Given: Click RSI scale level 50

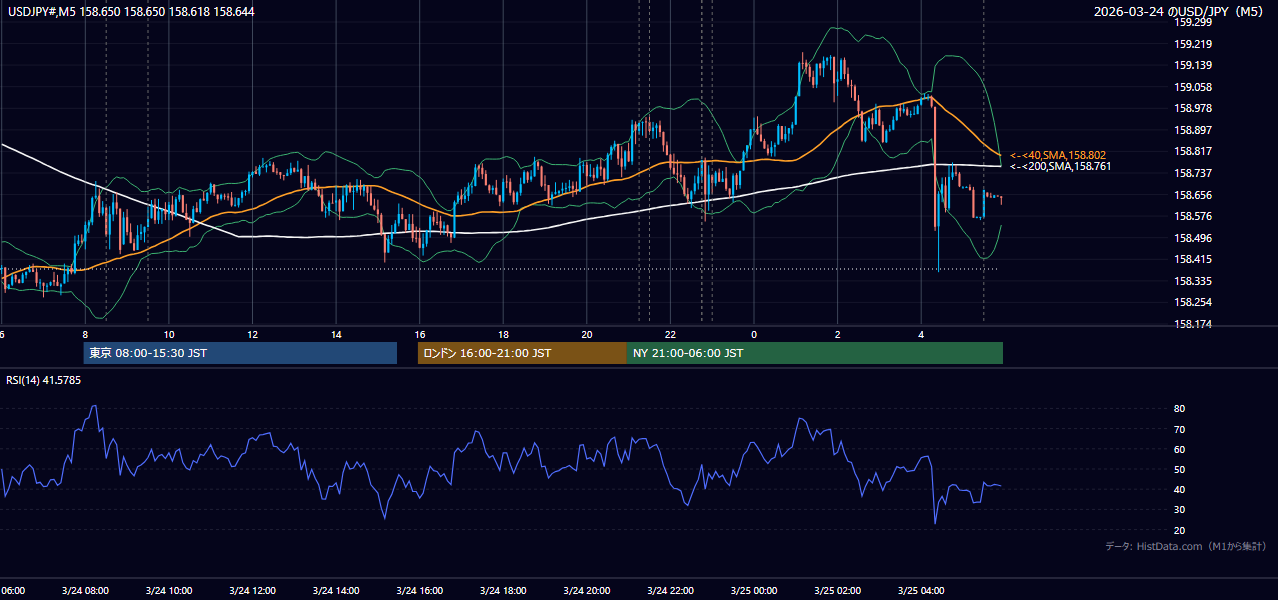Looking at the screenshot, I should 1179,469.
